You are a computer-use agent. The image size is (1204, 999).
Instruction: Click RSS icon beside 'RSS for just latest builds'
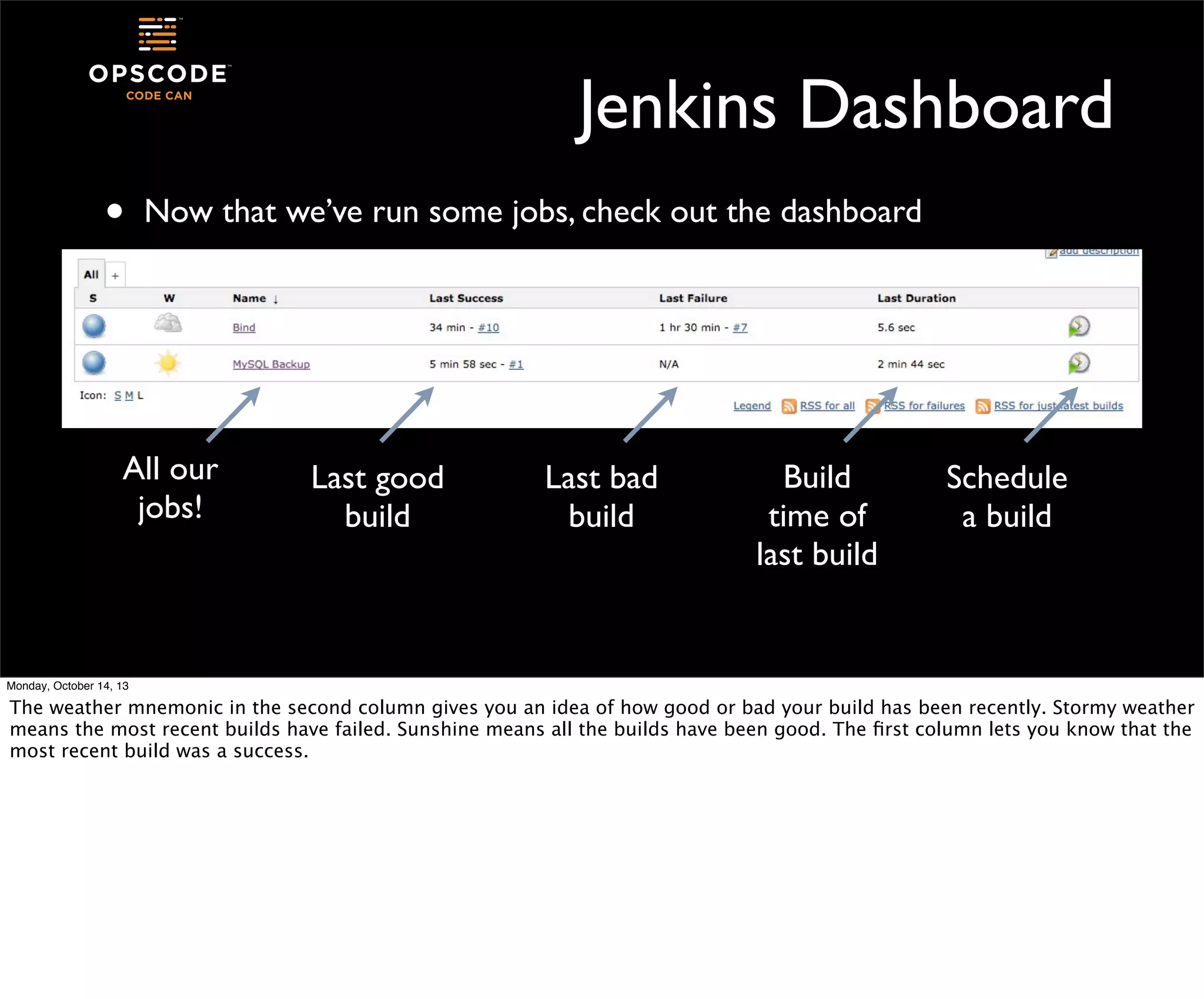982,406
